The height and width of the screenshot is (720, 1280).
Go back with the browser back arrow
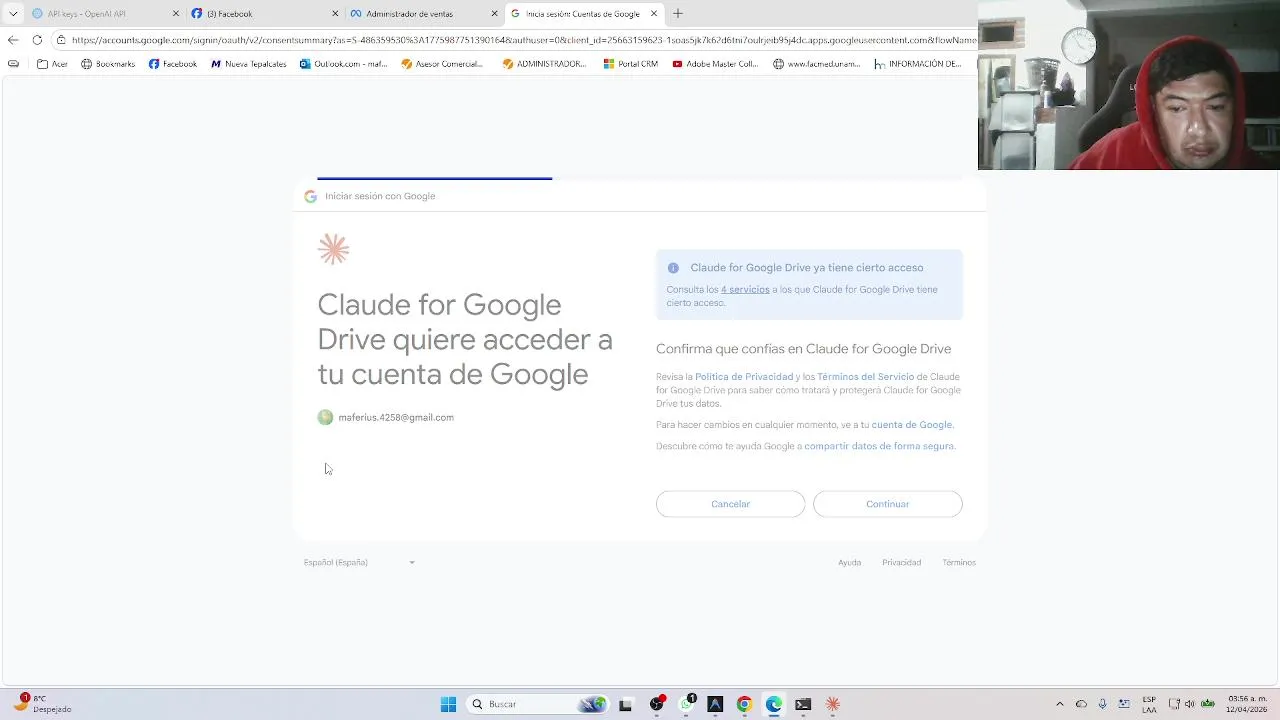(12, 40)
